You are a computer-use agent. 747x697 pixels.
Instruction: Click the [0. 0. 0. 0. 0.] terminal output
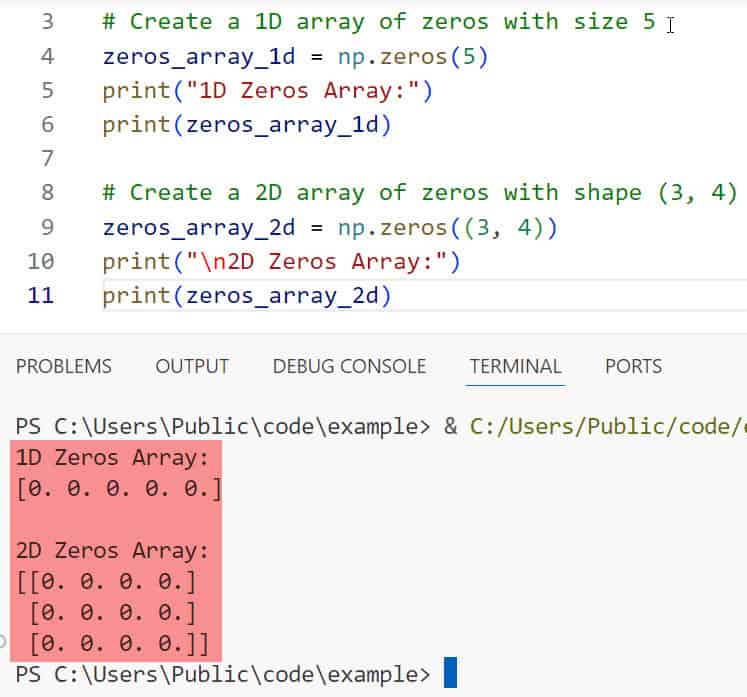pos(118,489)
